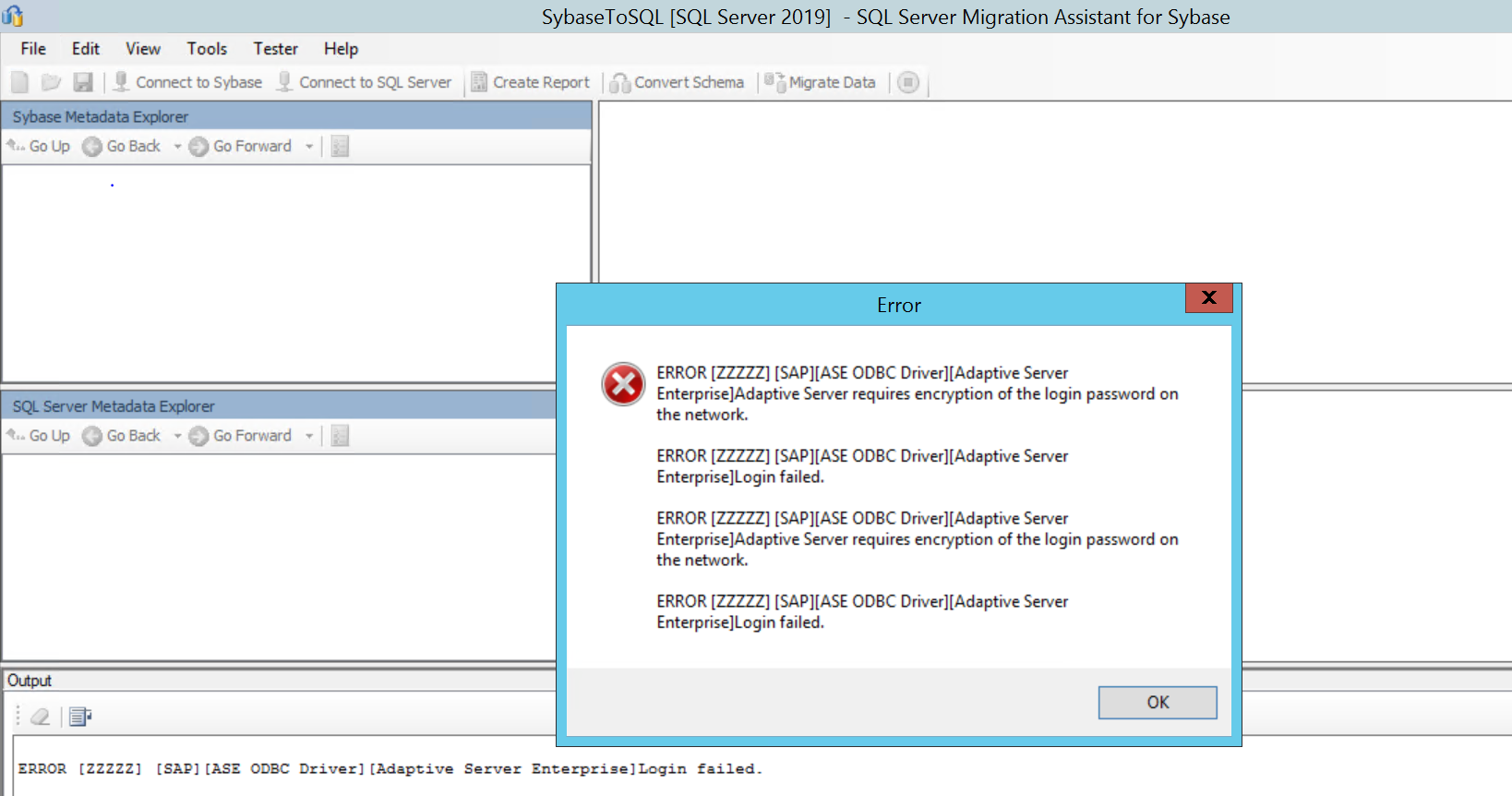Viewport: 1512px width, 796px height.
Task: Open the Tester menu
Action: [x=275, y=49]
